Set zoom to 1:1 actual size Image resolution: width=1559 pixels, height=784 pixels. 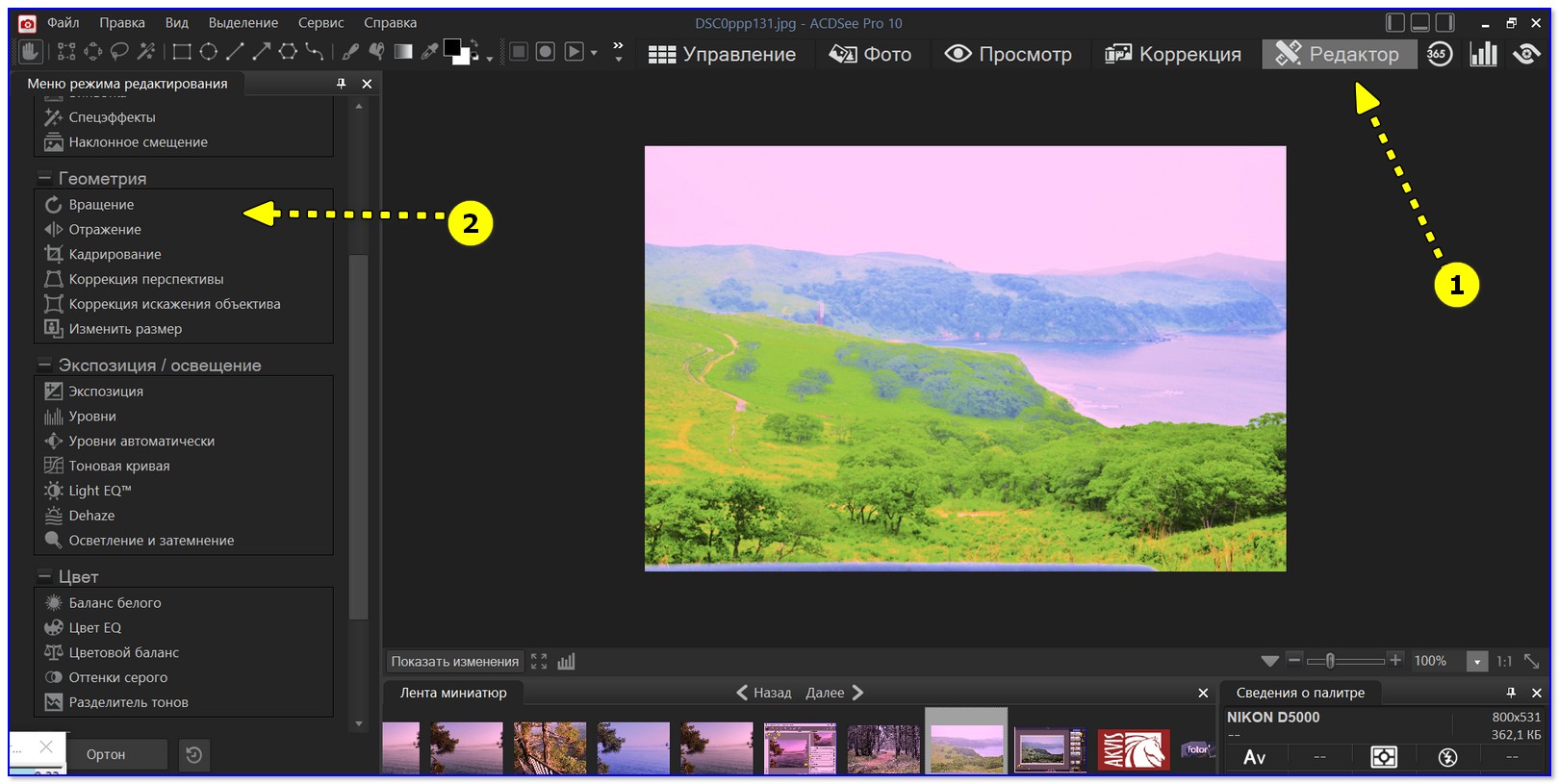click(x=1504, y=661)
